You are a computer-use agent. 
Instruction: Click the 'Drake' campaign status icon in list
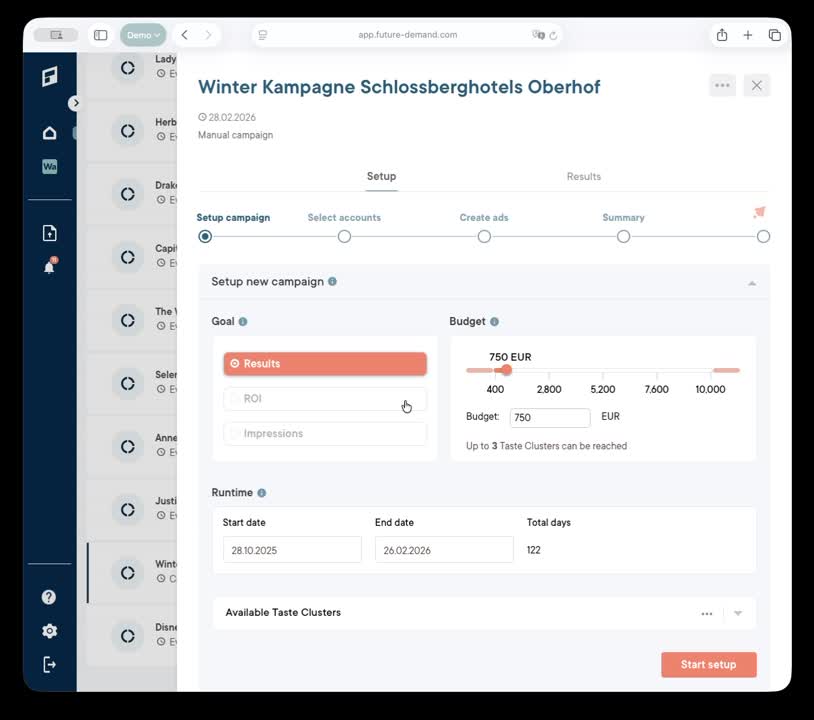(x=128, y=194)
